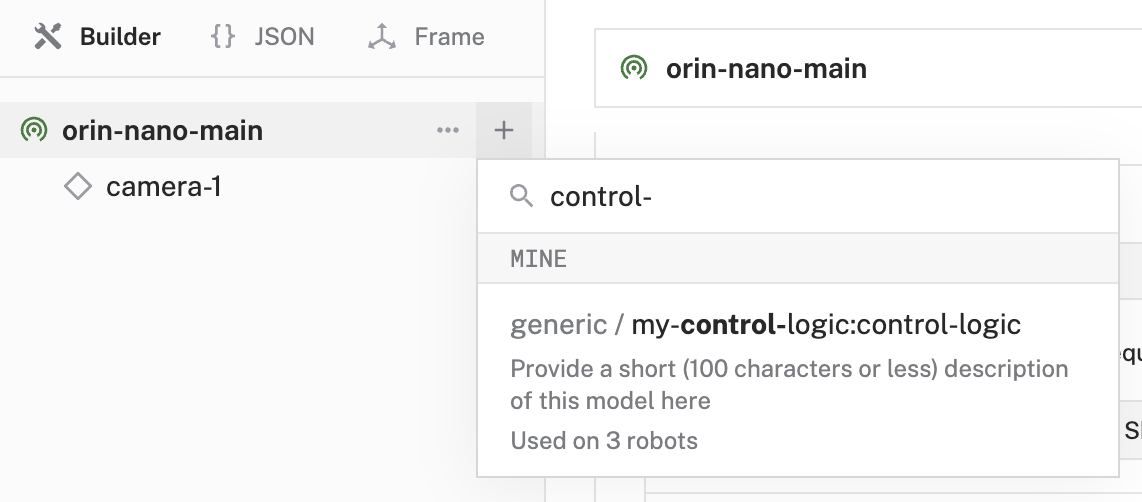Screen dimensions: 1142x502
Task: Click the diamond icon next to camera-1
Action: tap(78, 186)
